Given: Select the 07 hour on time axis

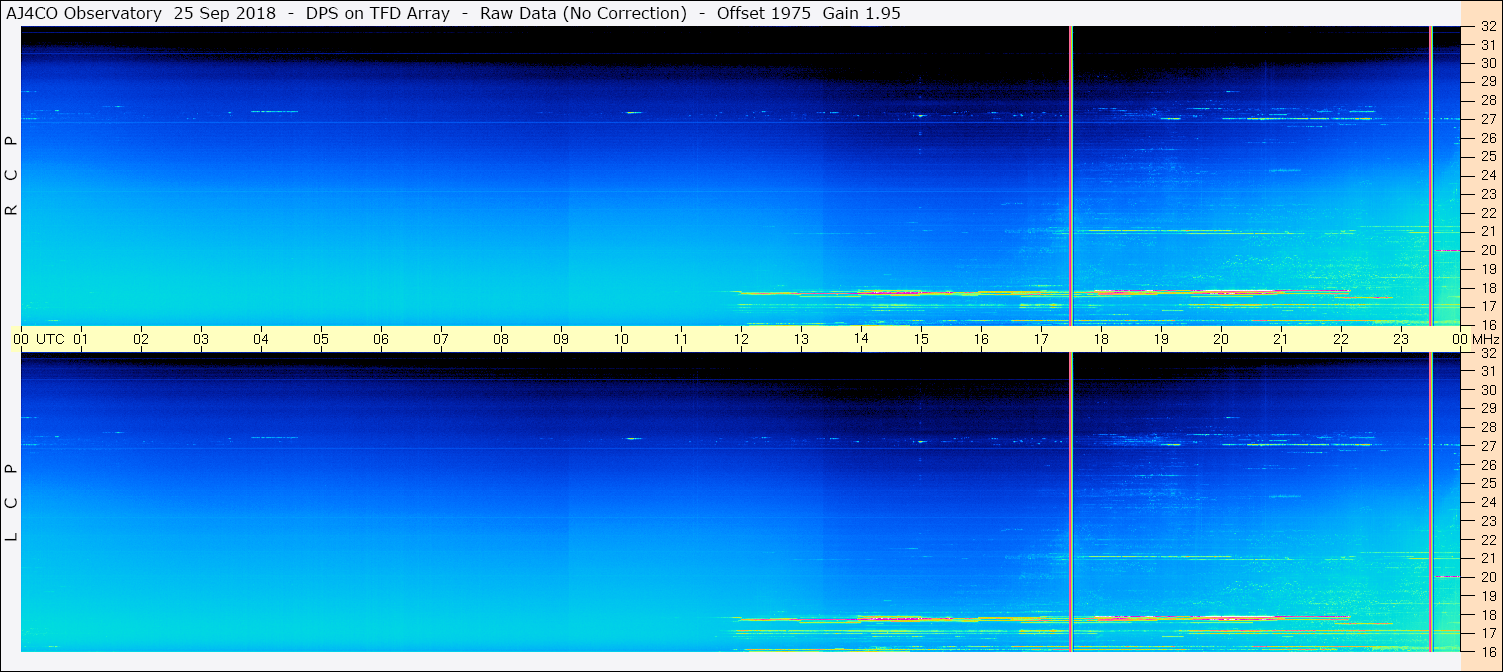Looking at the screenshot, I should click(x=441, y=339).
